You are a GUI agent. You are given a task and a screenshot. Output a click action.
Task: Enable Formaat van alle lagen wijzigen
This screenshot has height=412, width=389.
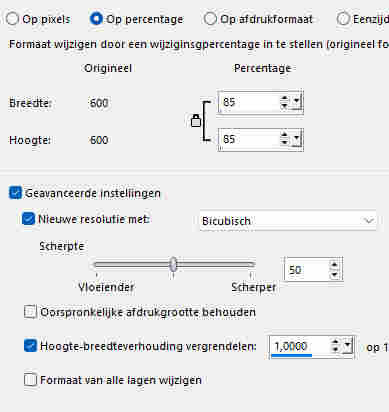click(x=30, y=380)
